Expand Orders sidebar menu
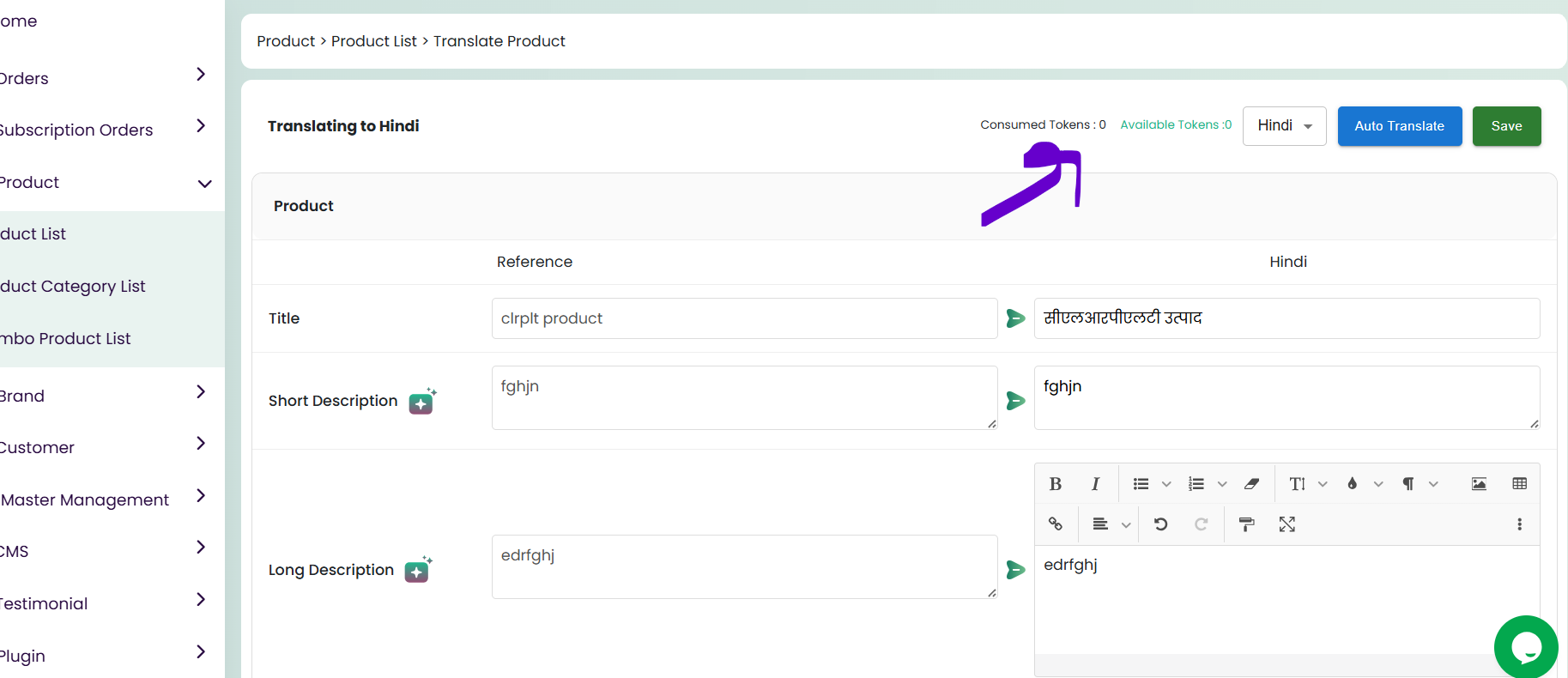Image resolution: width=1568 pixels, height=678 pixels. pyautogui.click(x=201, y=75)
